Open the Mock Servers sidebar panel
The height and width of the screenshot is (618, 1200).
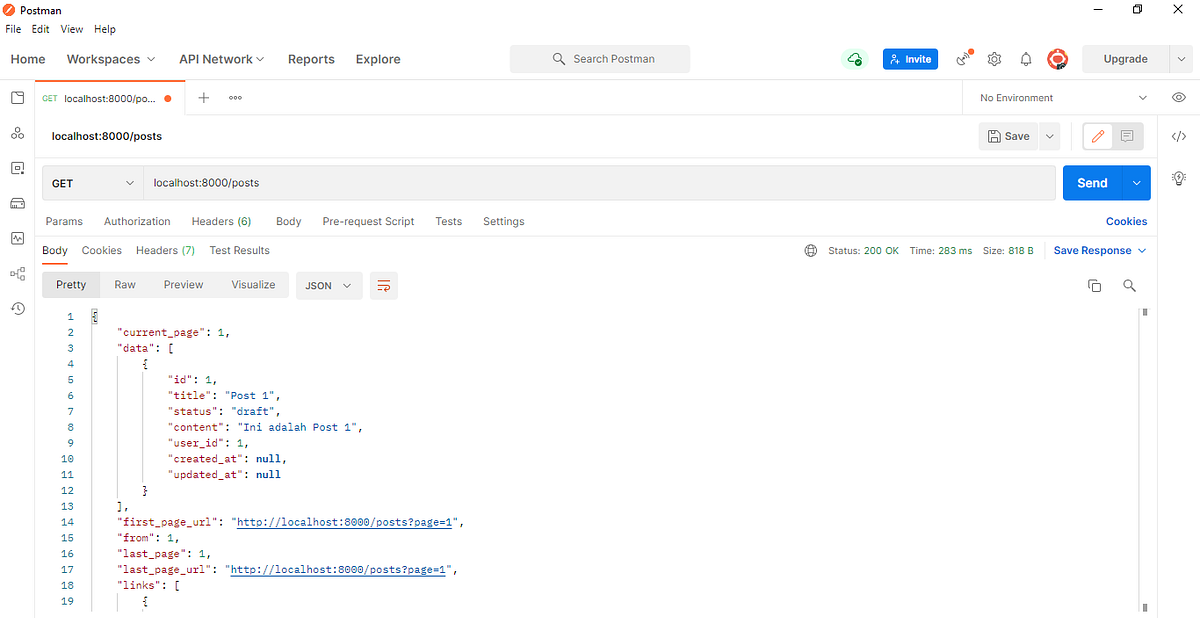click(x=17, y=203)
